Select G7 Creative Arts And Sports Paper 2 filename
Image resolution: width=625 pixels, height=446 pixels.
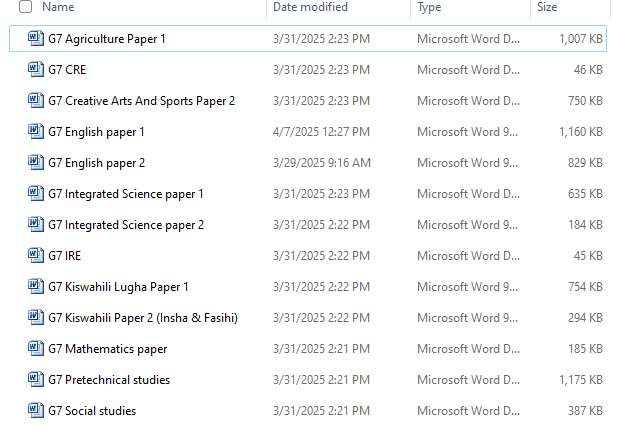point(141,101)
